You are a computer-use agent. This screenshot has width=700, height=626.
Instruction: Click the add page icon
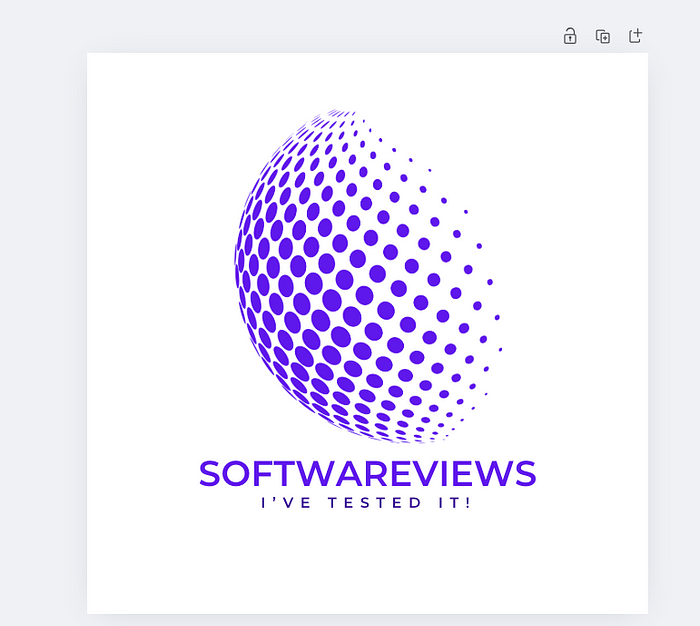tap(635, 36)
